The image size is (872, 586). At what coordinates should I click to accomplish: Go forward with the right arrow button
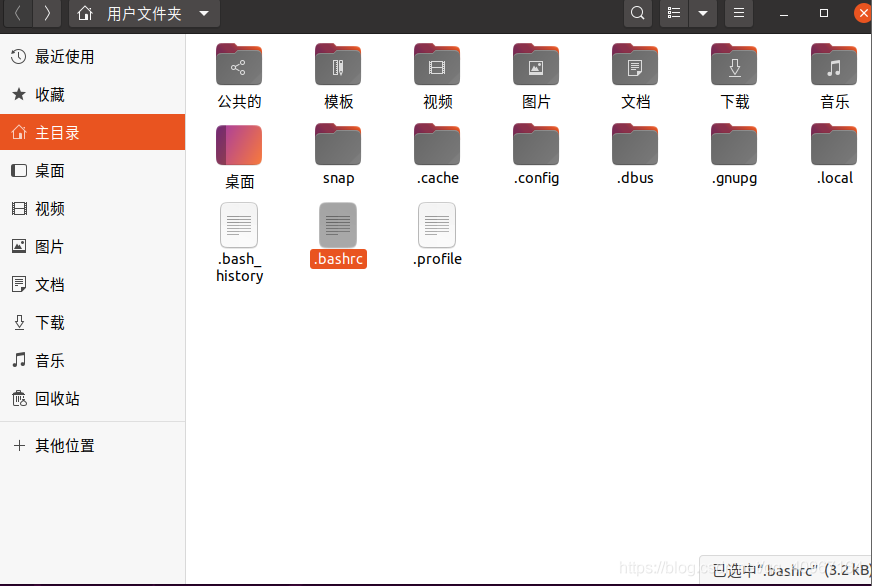(47, 13)
